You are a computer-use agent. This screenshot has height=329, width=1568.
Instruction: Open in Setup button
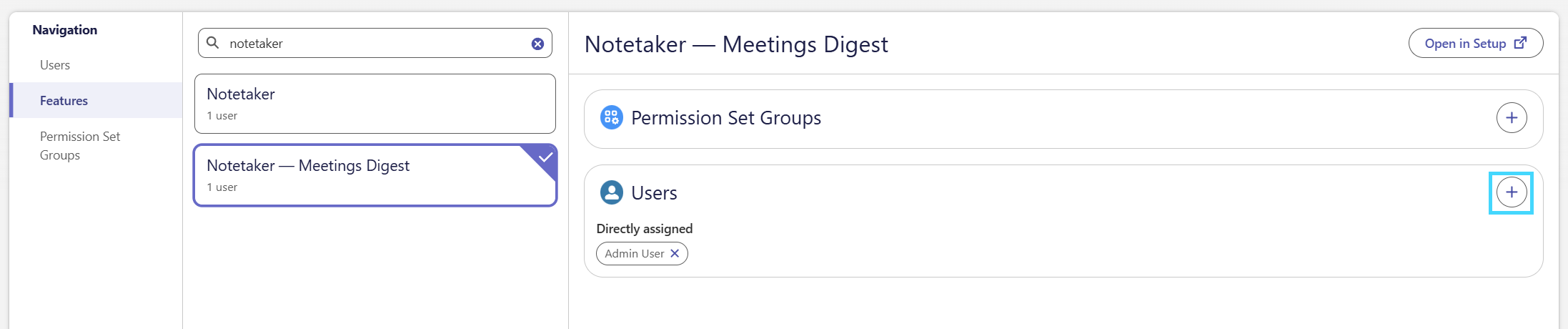pos(1476,43)
